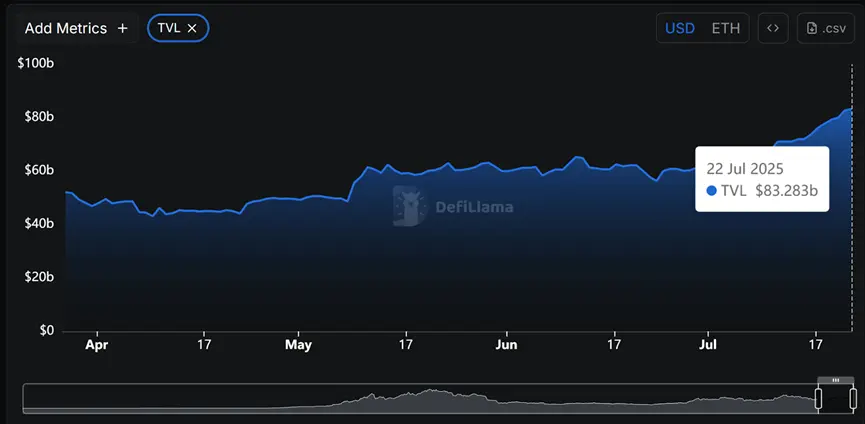Viewport: 865px width, 424px height.
Task: Click the plus icon beside Add Metrics
Action: click(123, 29)
